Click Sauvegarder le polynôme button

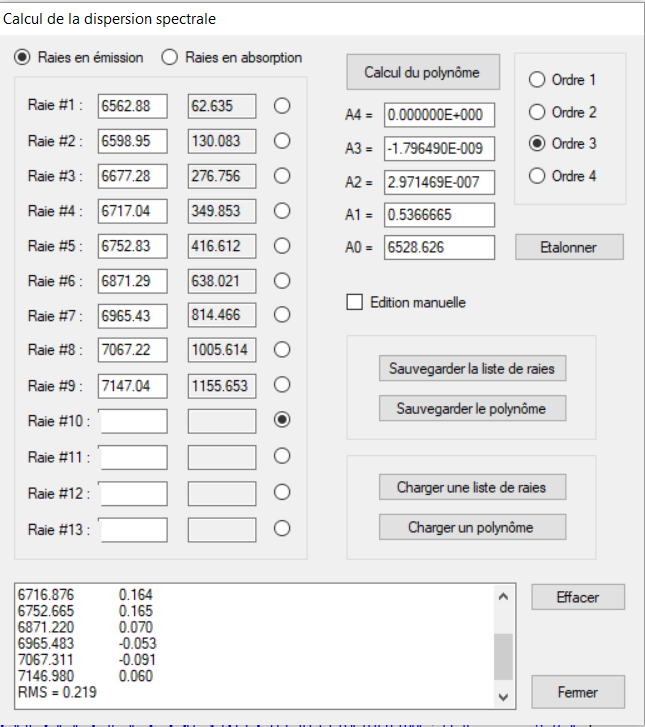tap(472, 408)
